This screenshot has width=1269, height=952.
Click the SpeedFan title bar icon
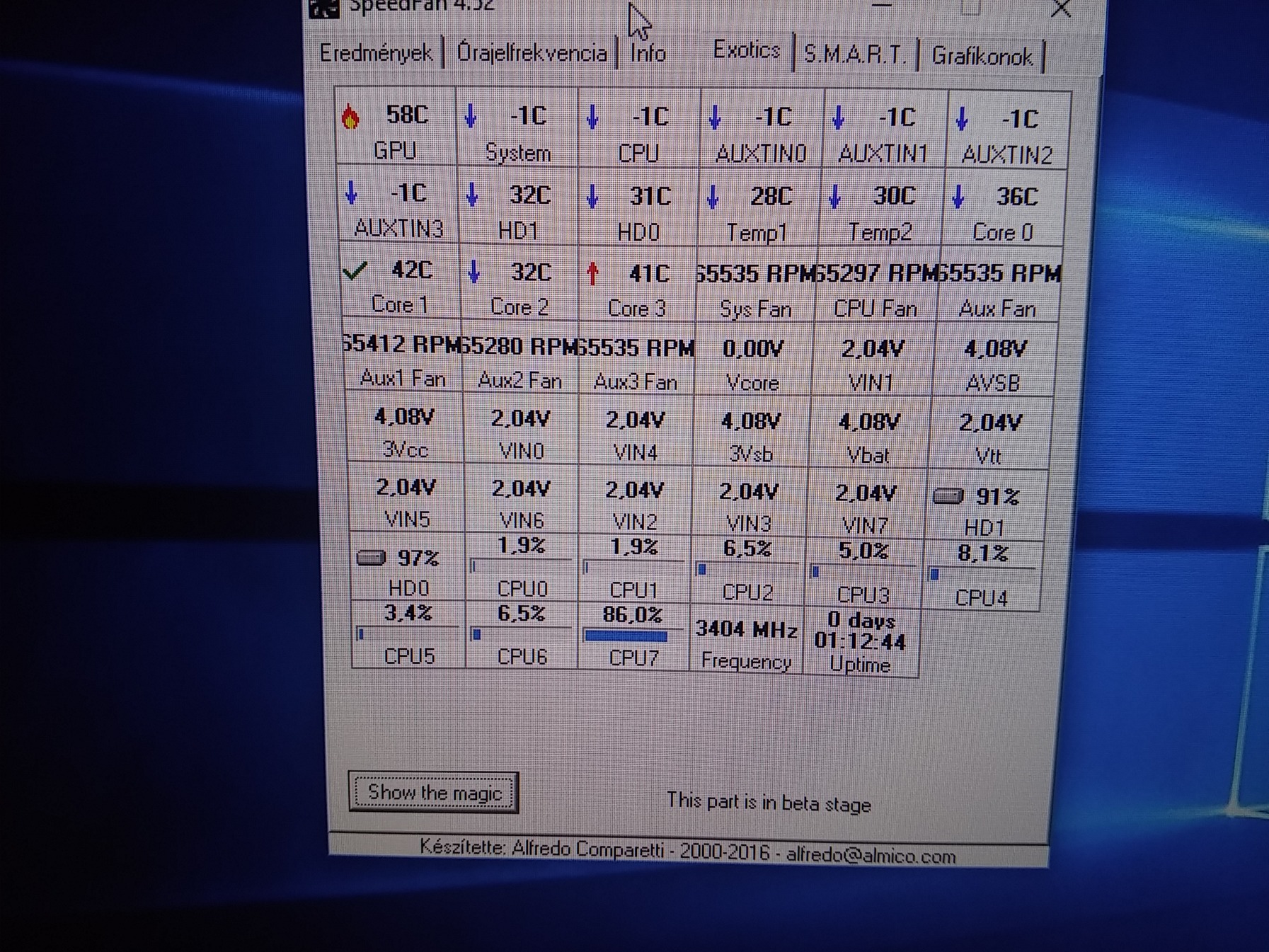click(x=323, y=7)
